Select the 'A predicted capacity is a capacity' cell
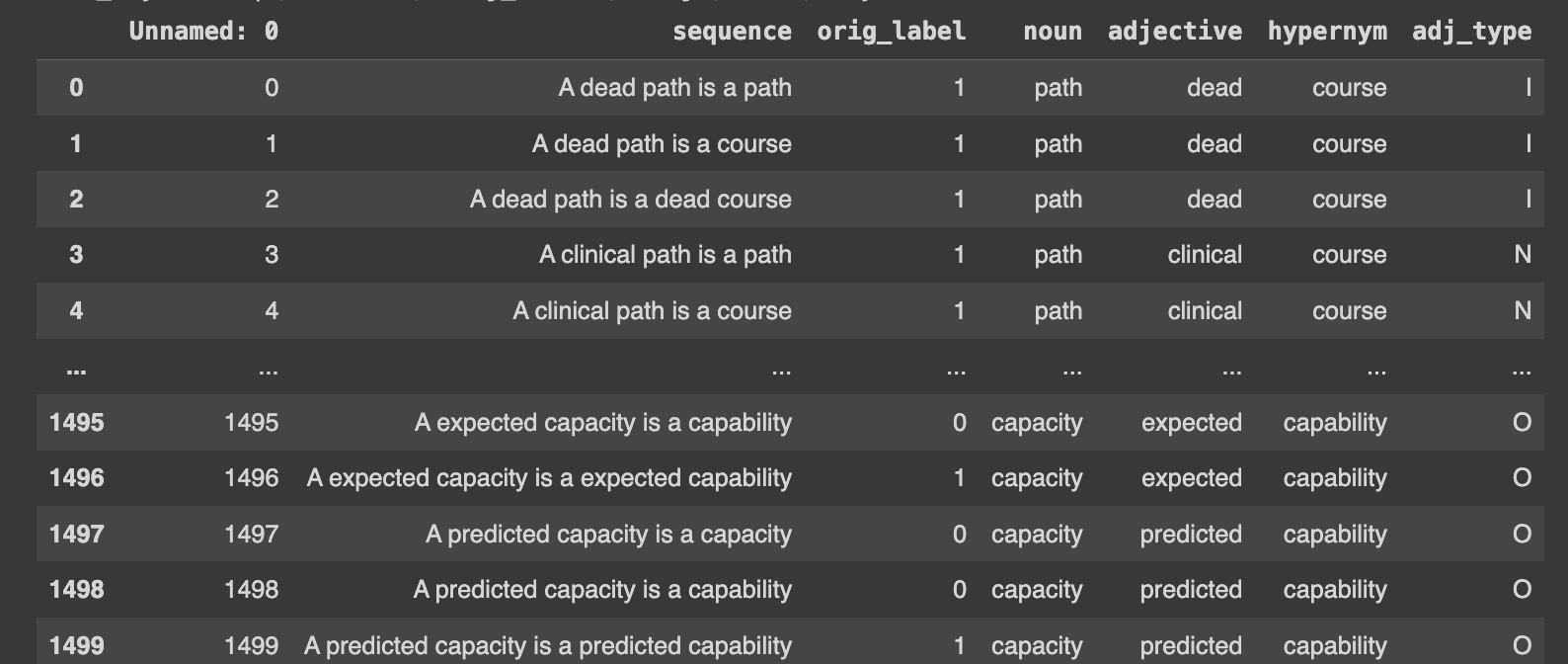 click(608, 535)
